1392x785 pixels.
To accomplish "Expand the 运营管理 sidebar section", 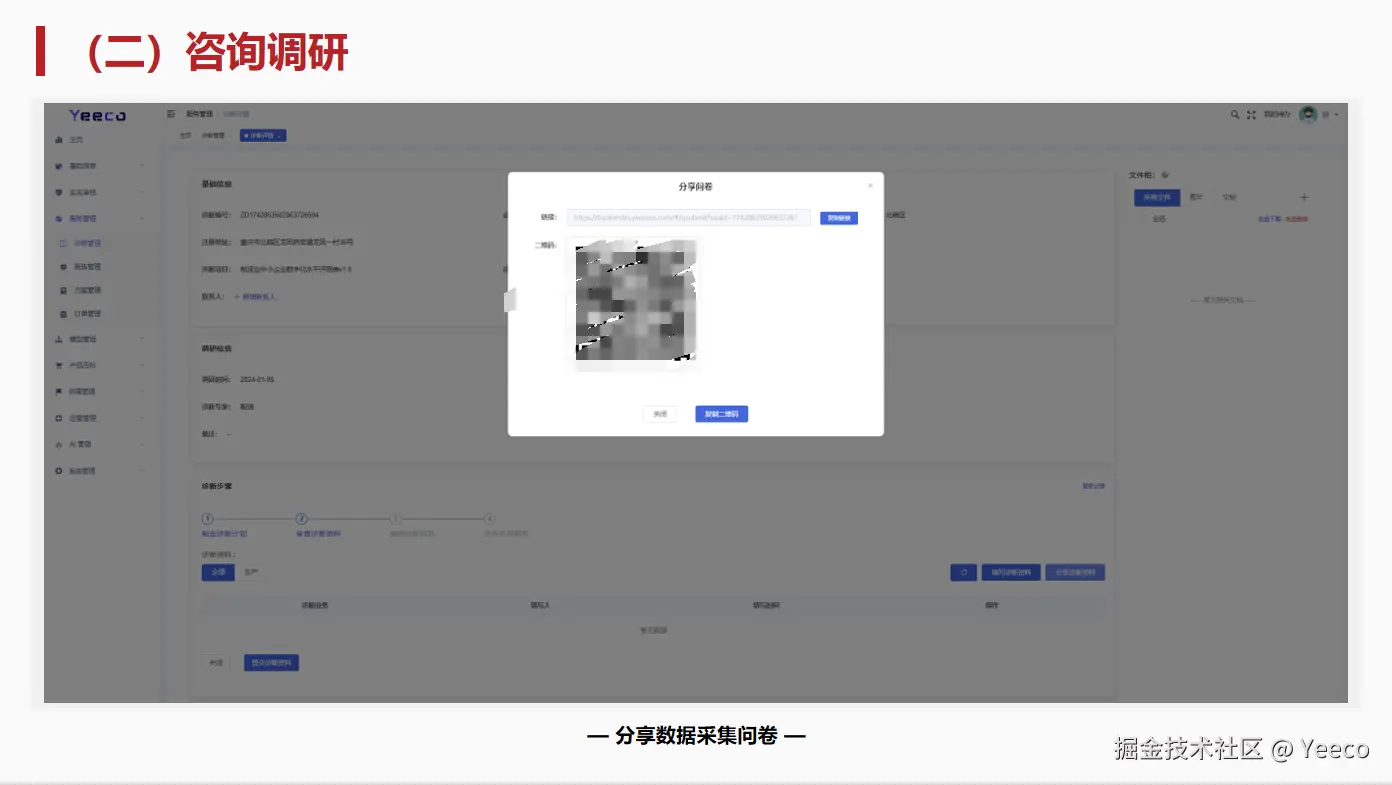I will (57, 417).
